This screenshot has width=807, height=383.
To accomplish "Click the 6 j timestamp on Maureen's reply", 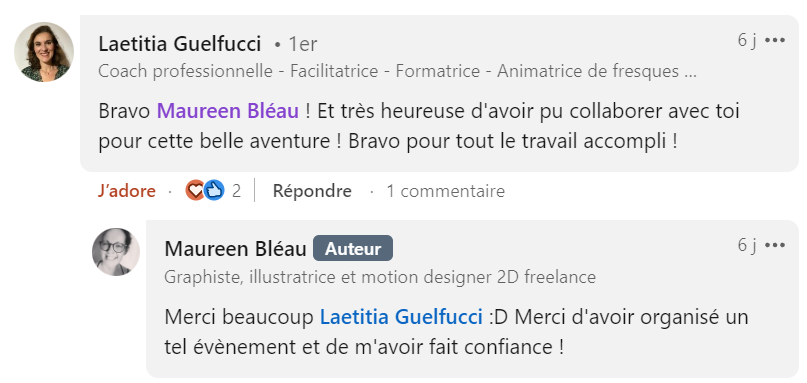I will pyautogui.click(x=747, y=246).
